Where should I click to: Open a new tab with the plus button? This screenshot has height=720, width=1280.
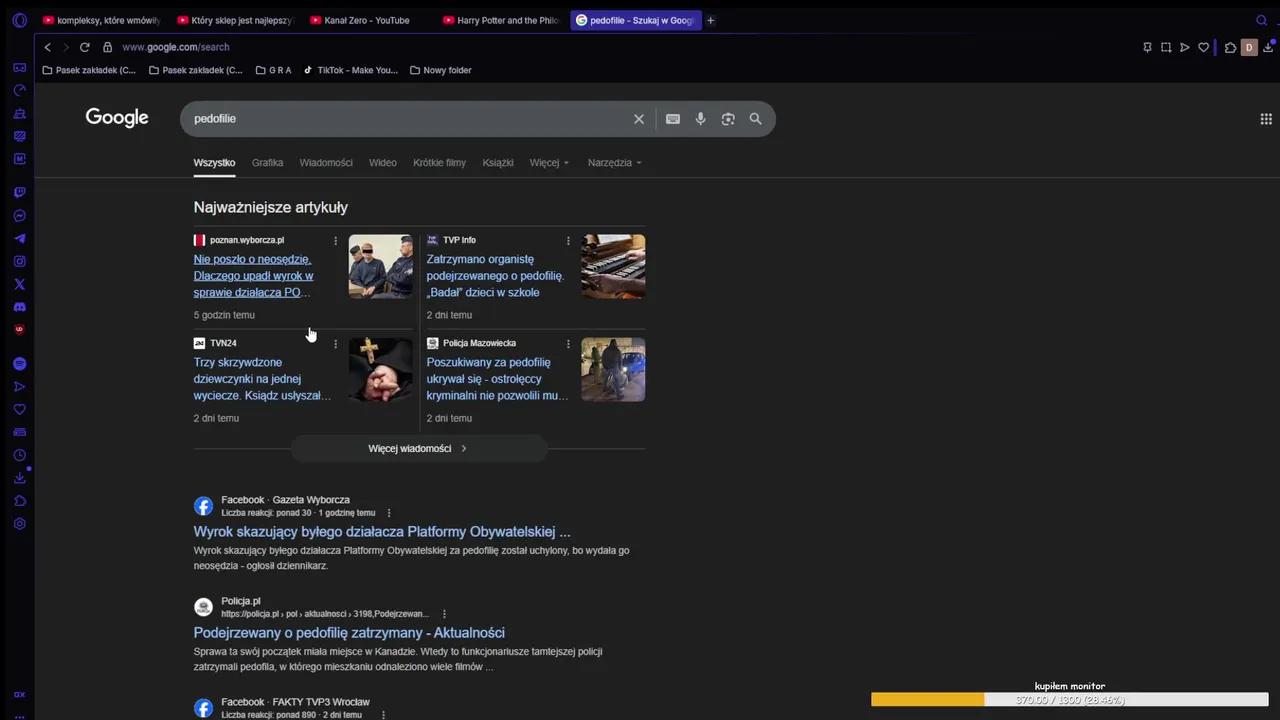pos(711,20)
